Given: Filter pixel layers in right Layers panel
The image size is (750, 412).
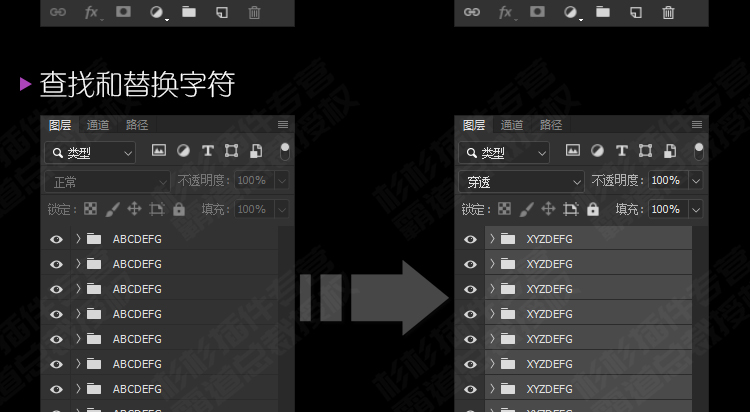Looking at the screenshot, I should 573,151.
